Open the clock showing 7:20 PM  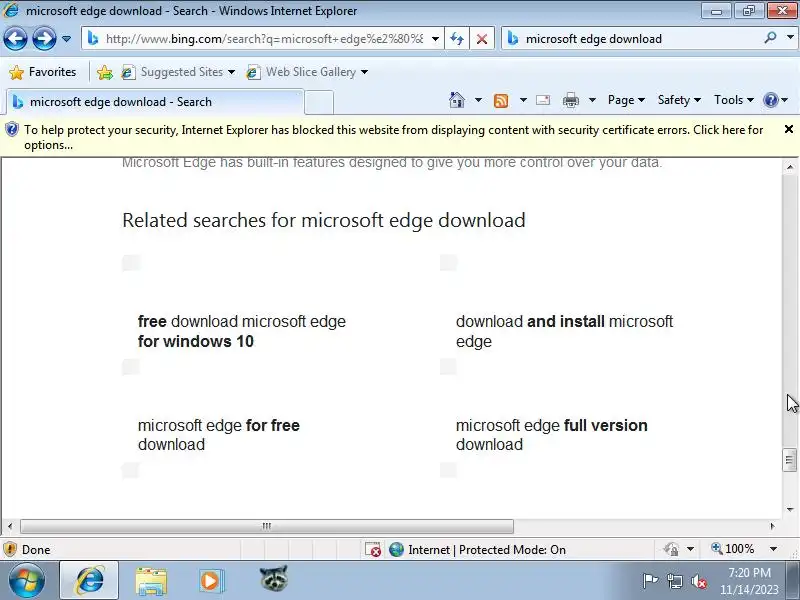click(749, 581)
